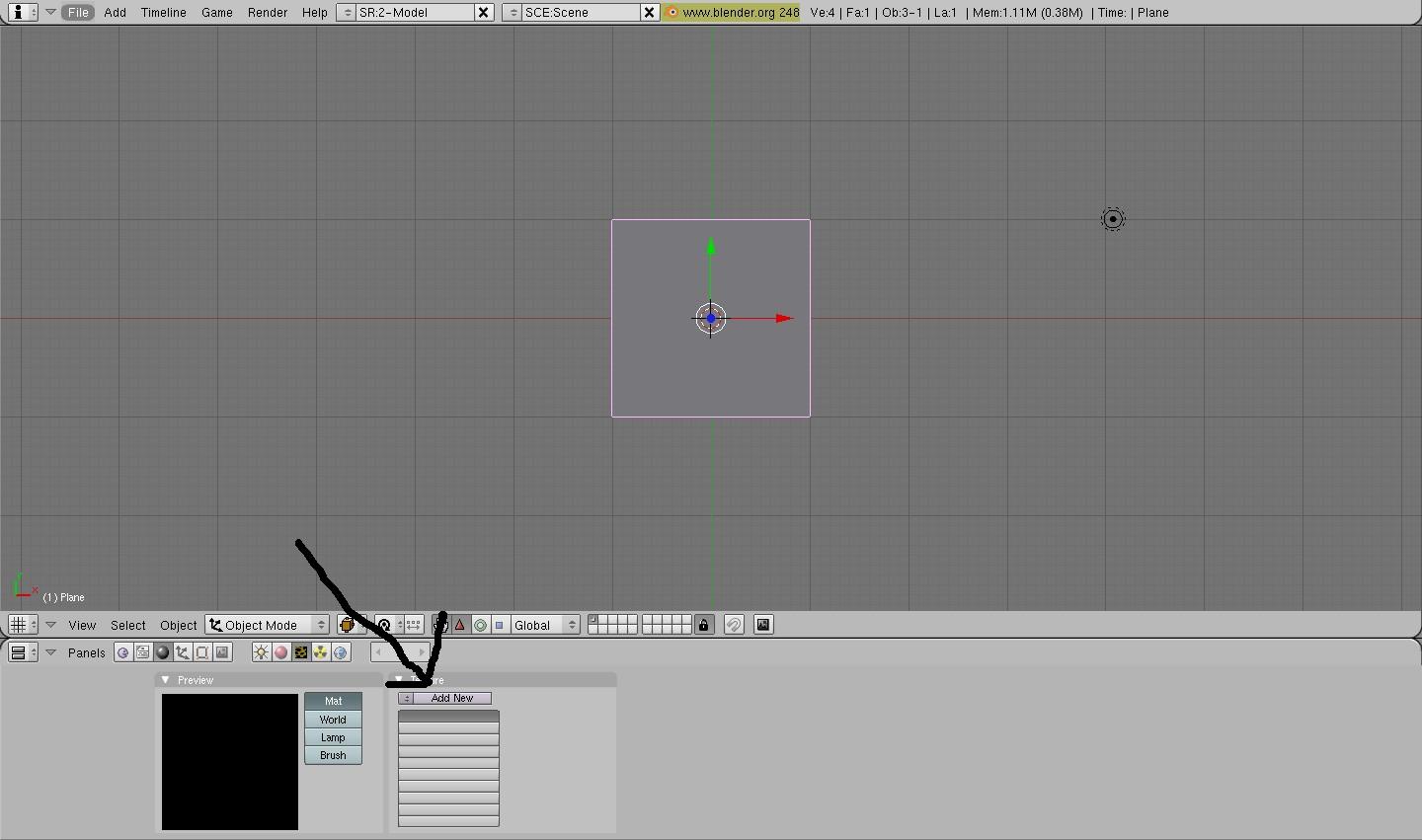Select Lamp texture source button
This screenshot has height=840, width=1422.
(x=333, y=737)
